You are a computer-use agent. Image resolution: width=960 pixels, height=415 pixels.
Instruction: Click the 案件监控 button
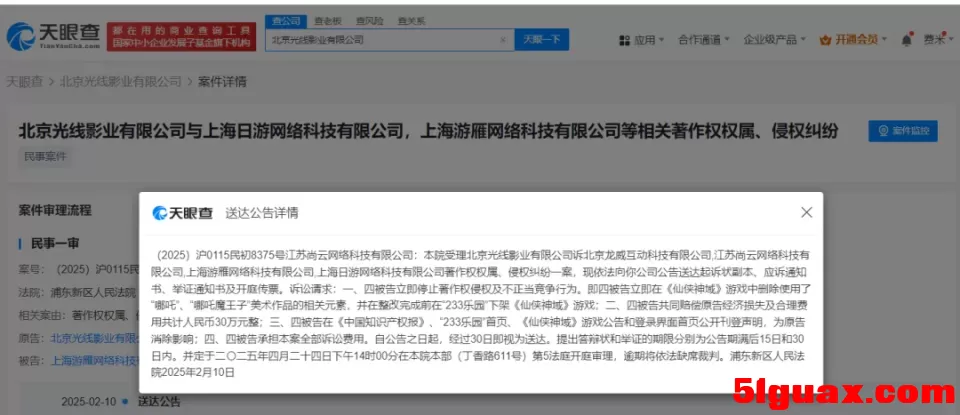click(x=903, y=131)
